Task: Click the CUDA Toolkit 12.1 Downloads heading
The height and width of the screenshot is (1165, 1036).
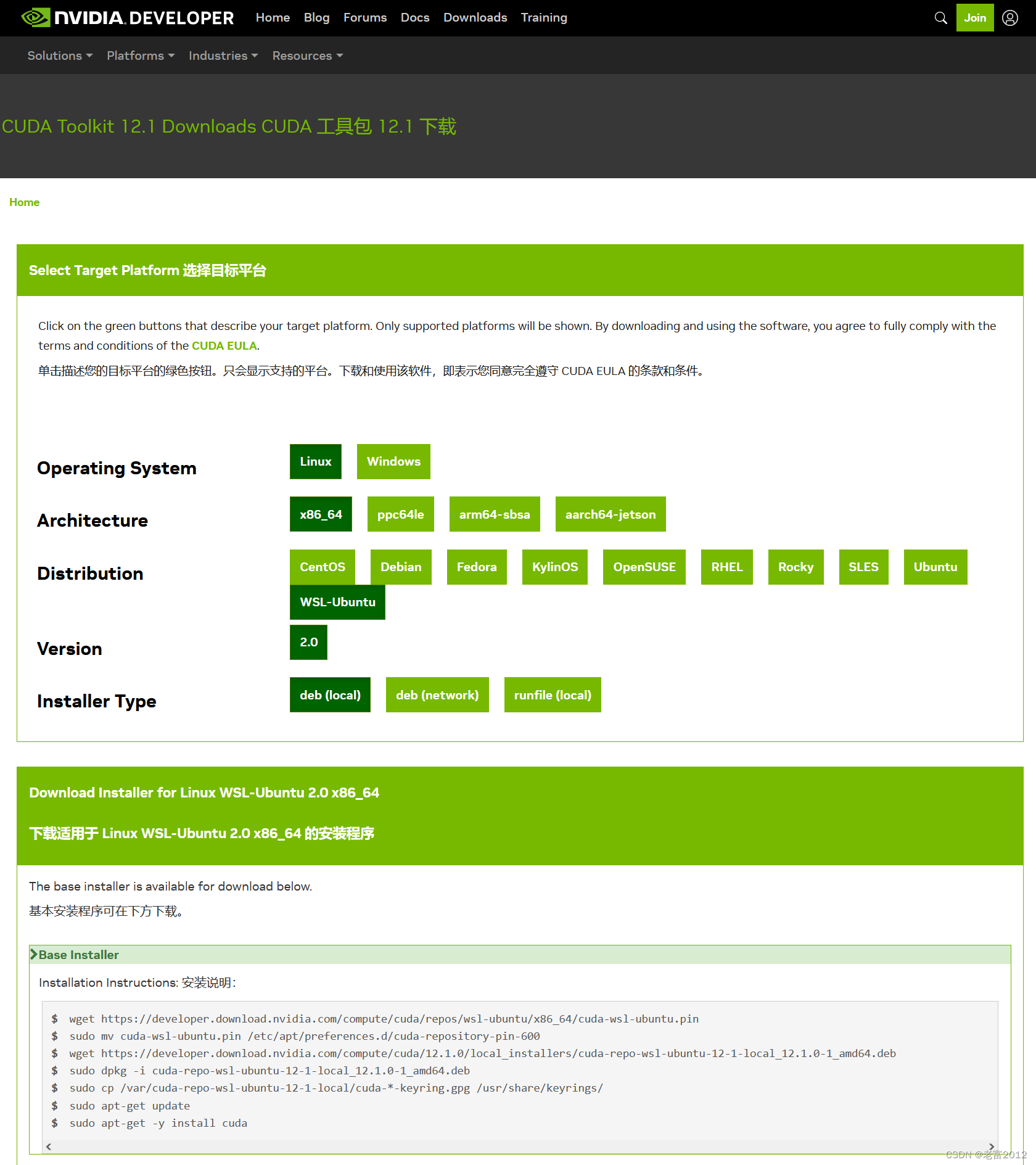Action: (229, 126)
